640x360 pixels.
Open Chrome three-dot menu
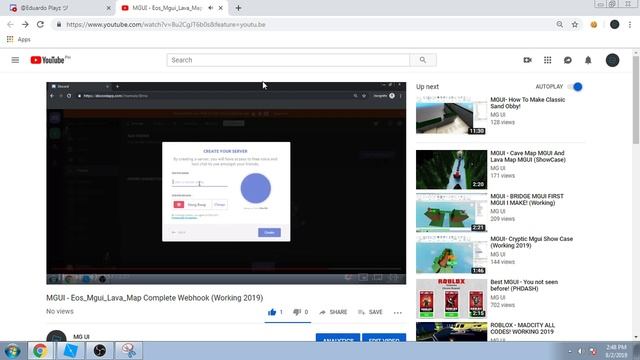pyautogui.click(x=630, y=24)
